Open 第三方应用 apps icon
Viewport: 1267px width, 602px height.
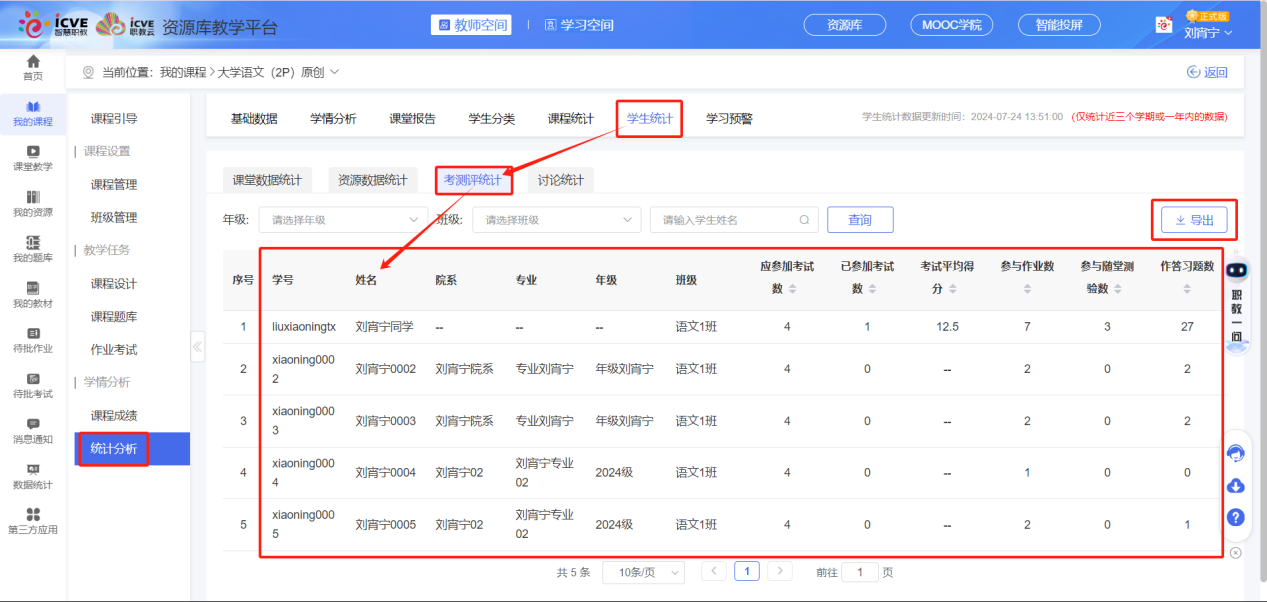pos(33,515)
